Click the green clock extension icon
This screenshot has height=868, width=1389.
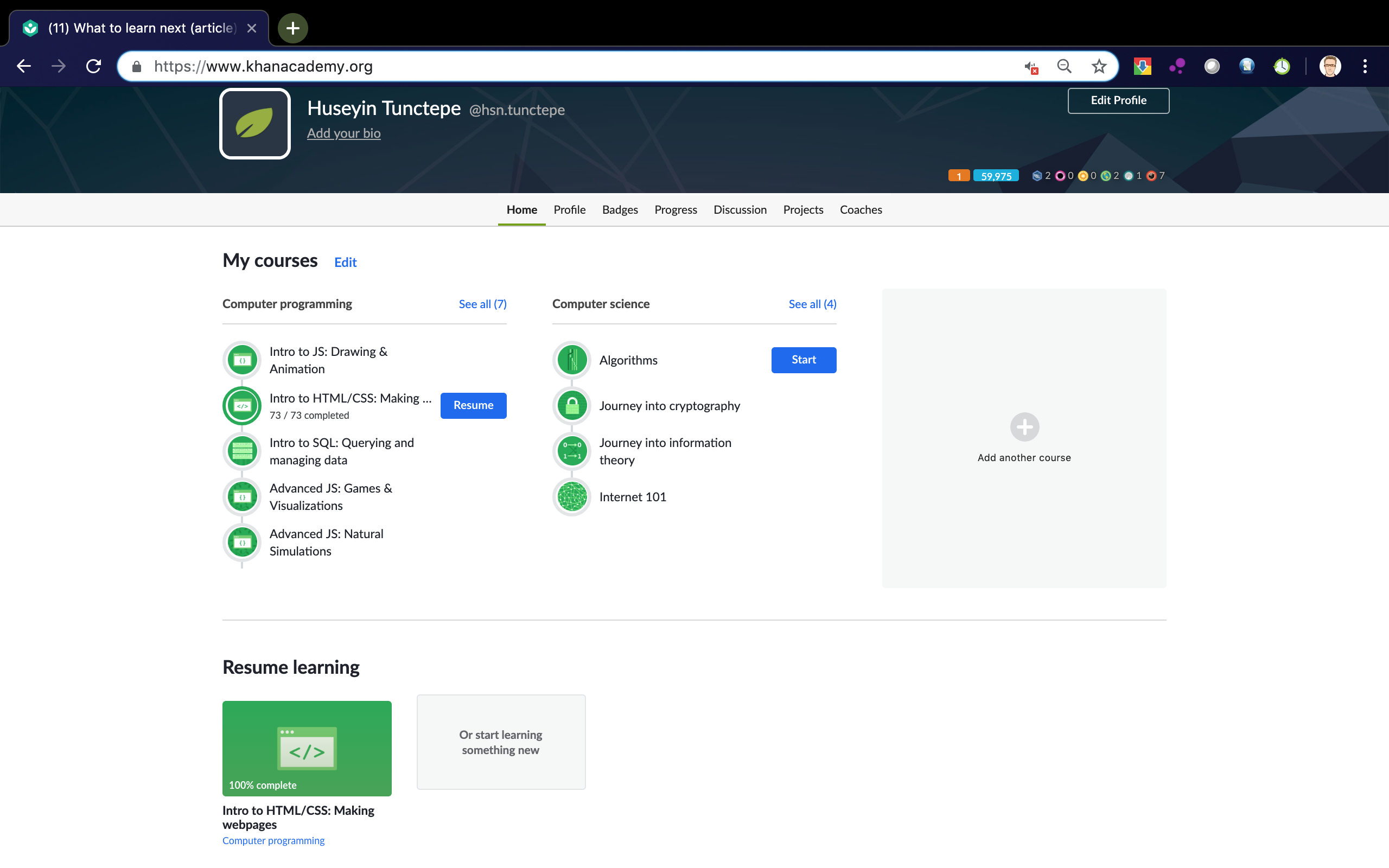click(1282, 67)
